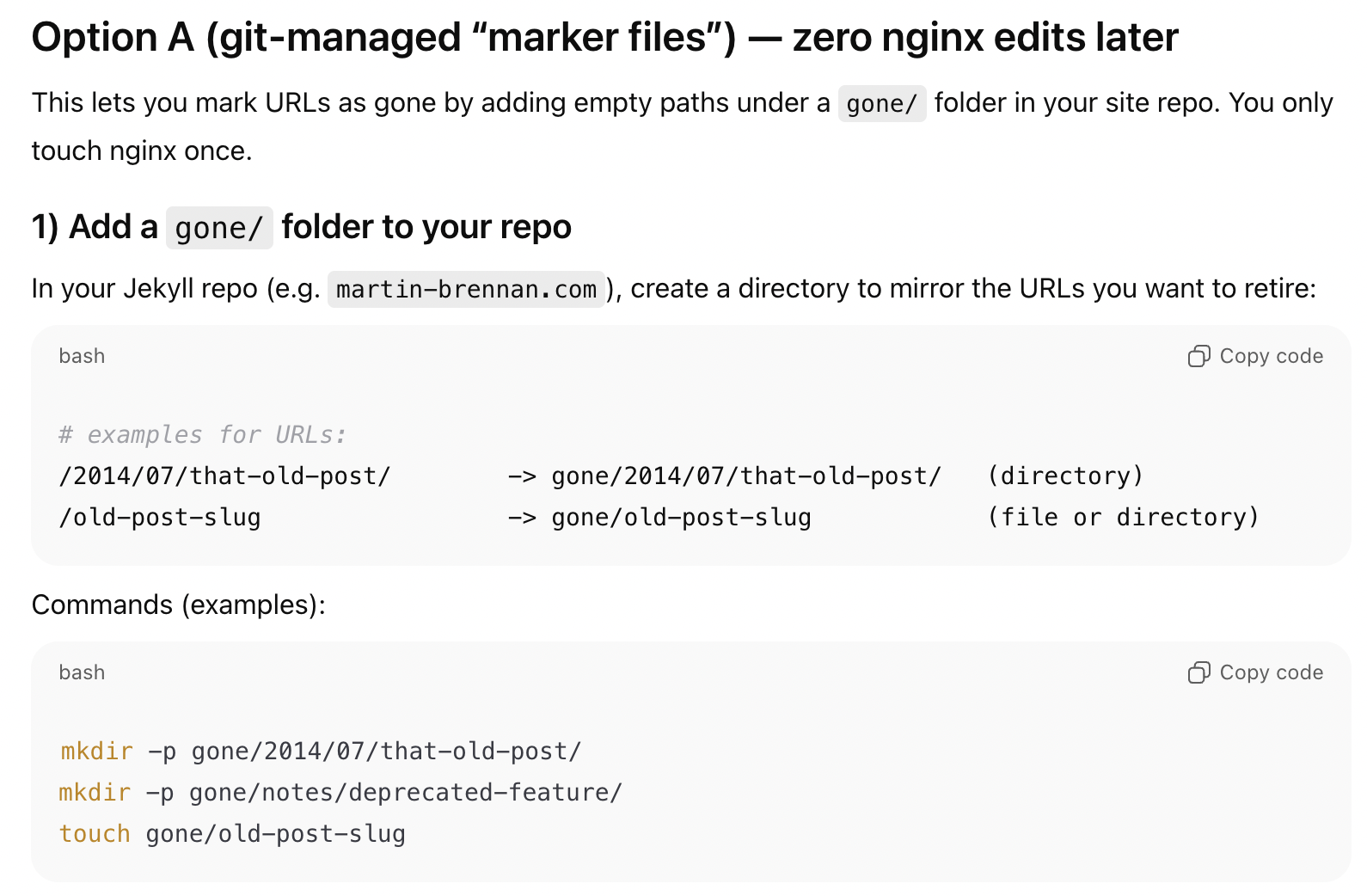Click the "touch nginx once." paragraph line
The width and height of the screenshot is (1367, 896).
(x=142, y=150)
